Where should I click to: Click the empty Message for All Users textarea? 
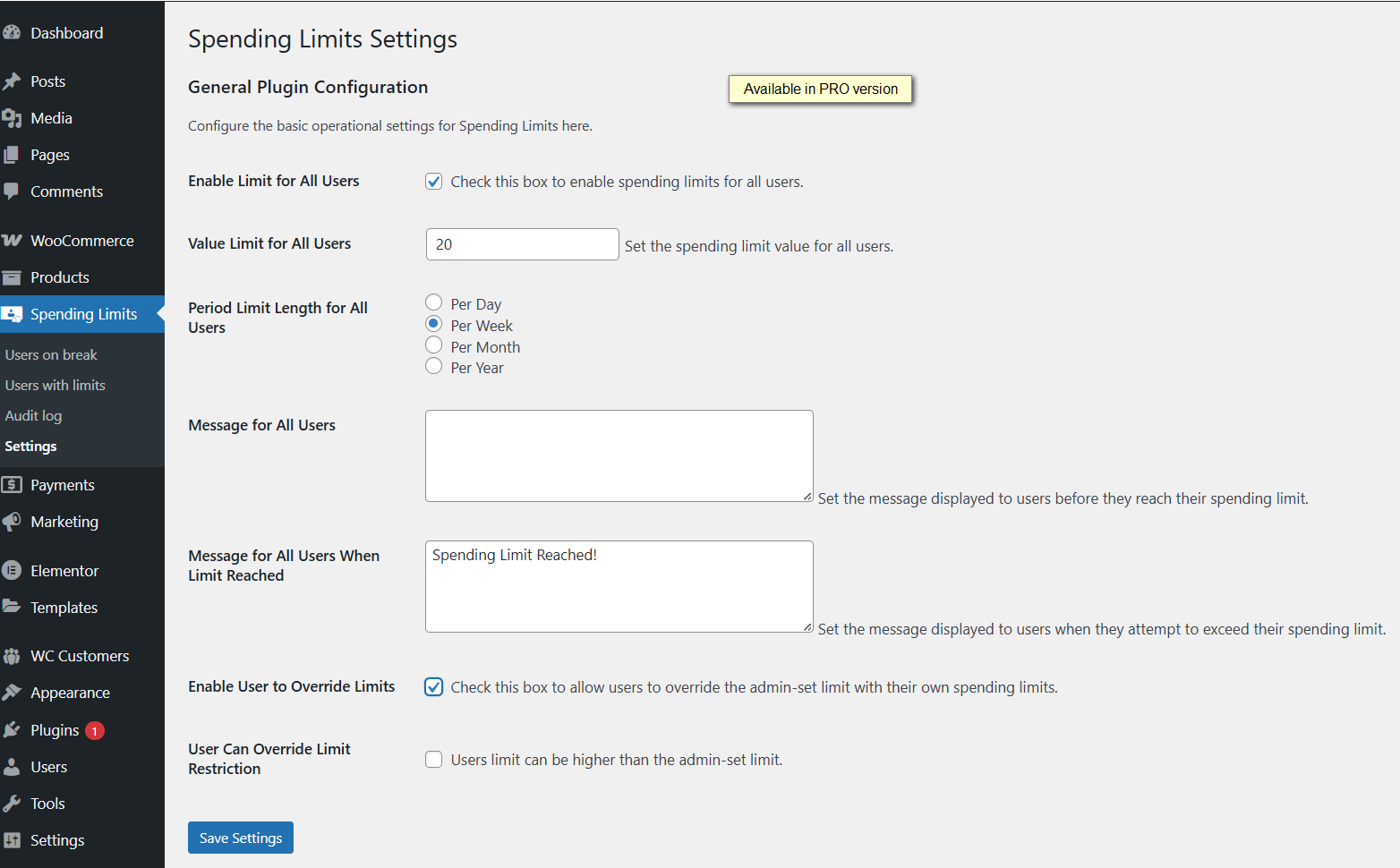[619, 455]
